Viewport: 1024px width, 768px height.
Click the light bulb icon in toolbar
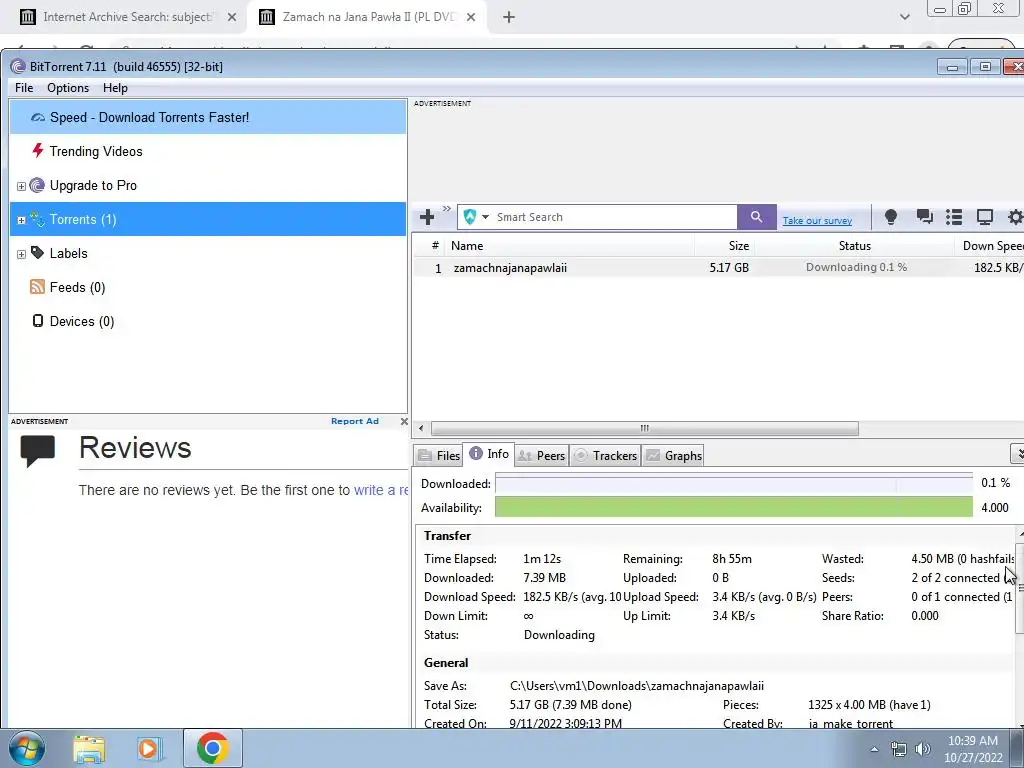point(890,217)
